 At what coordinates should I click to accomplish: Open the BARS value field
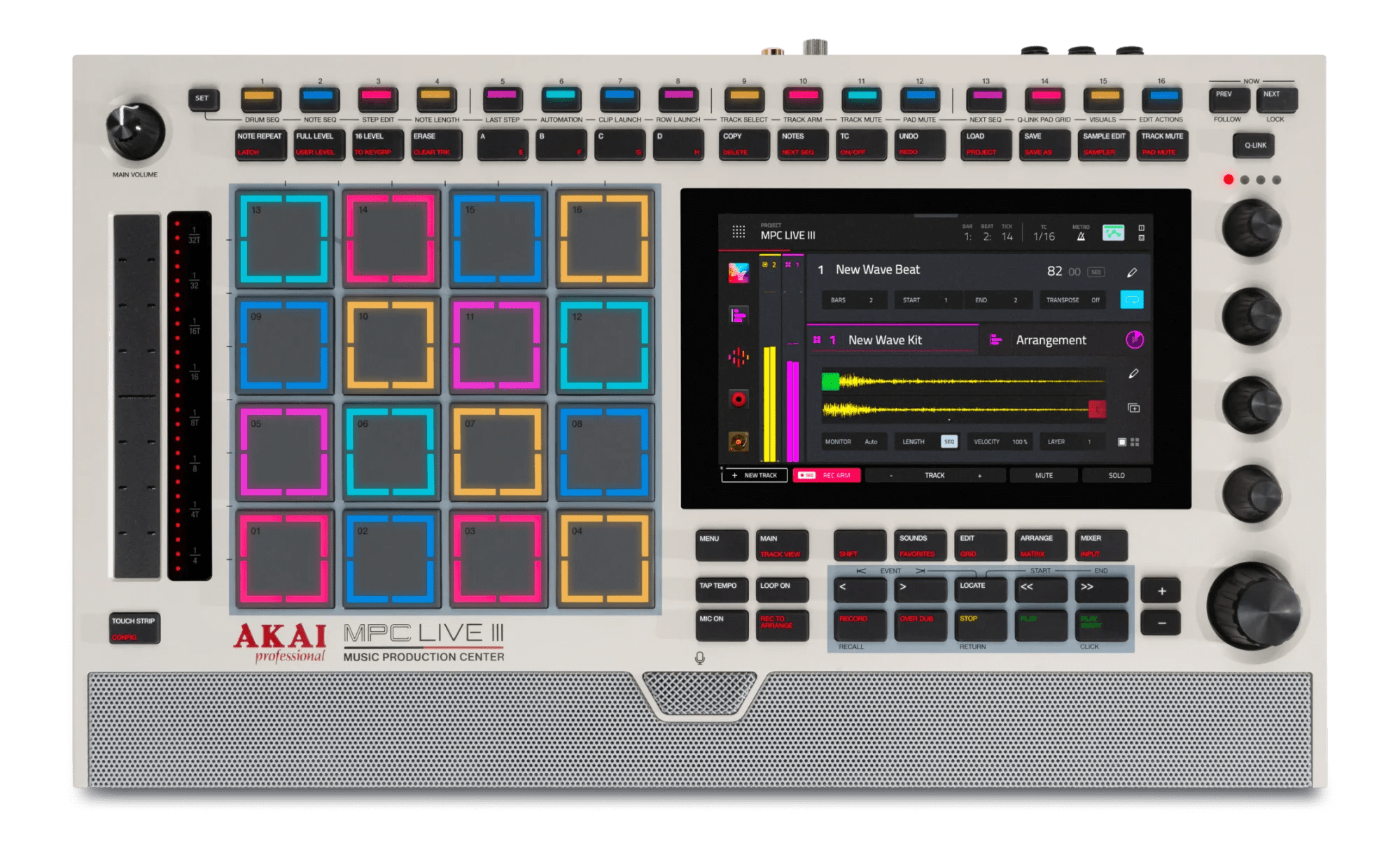pos(854,300)
